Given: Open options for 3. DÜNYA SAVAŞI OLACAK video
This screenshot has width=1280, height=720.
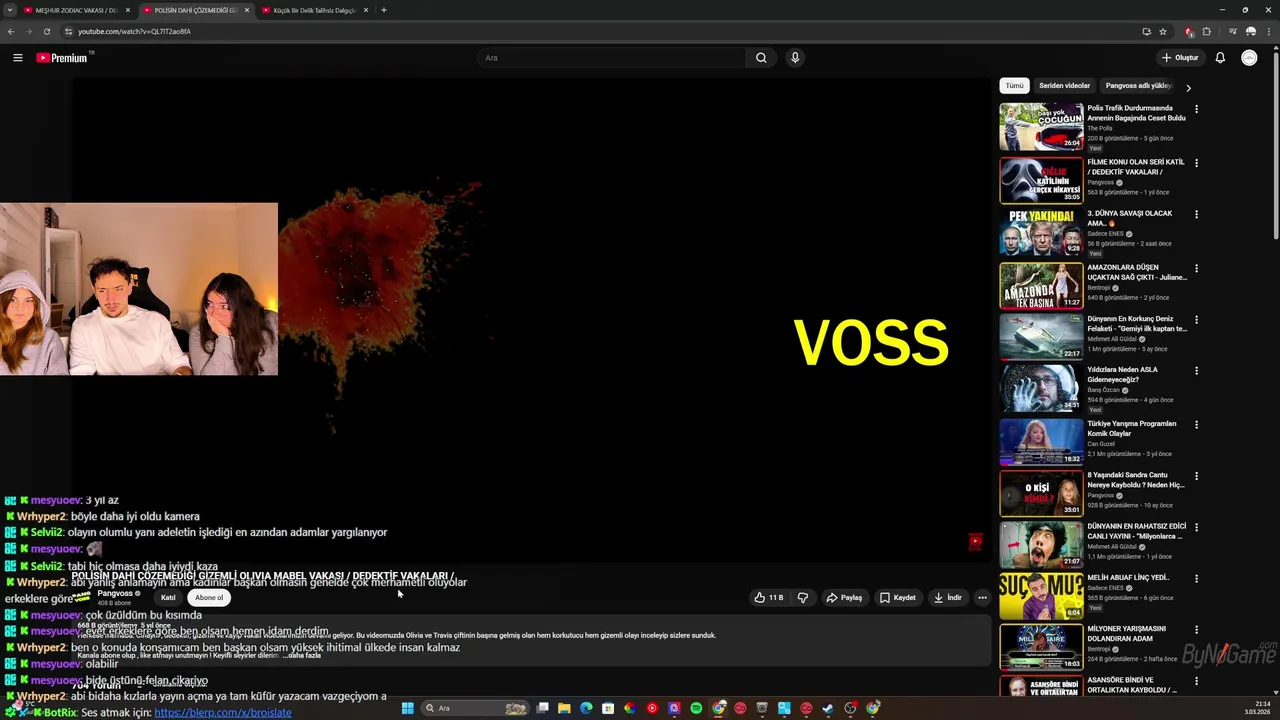Looking at the screenshot, I should point(1196,214).
